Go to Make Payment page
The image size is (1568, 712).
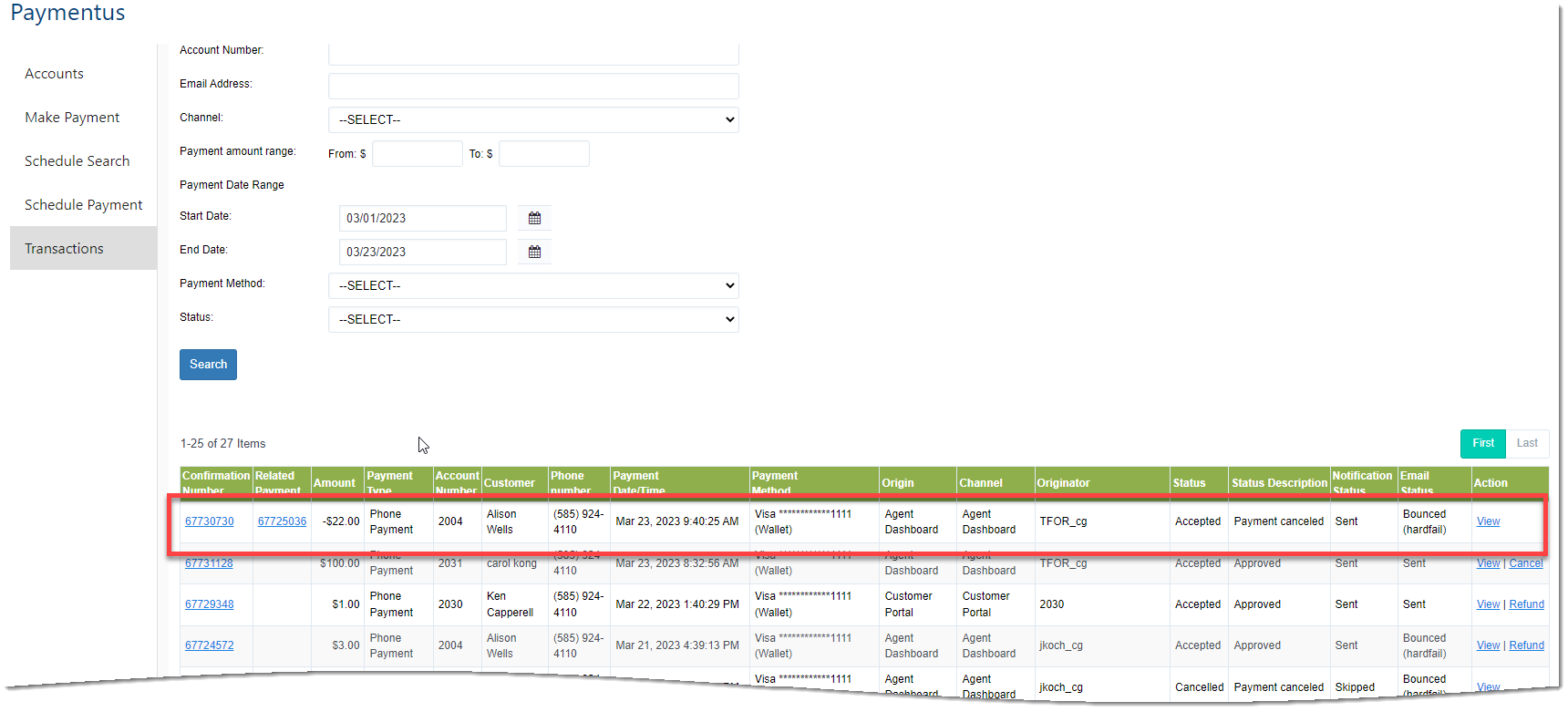point(72,118)
